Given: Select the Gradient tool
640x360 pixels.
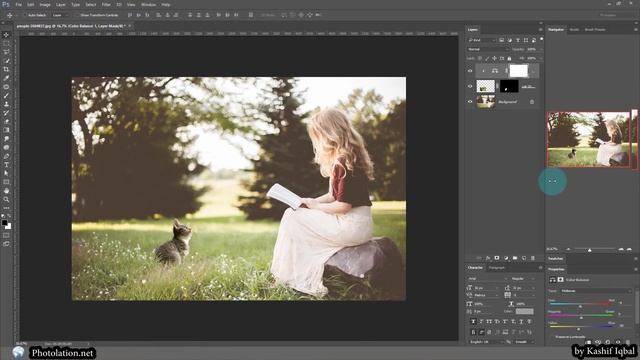Looking at the screenshot, I should click(x=6, y=130).
